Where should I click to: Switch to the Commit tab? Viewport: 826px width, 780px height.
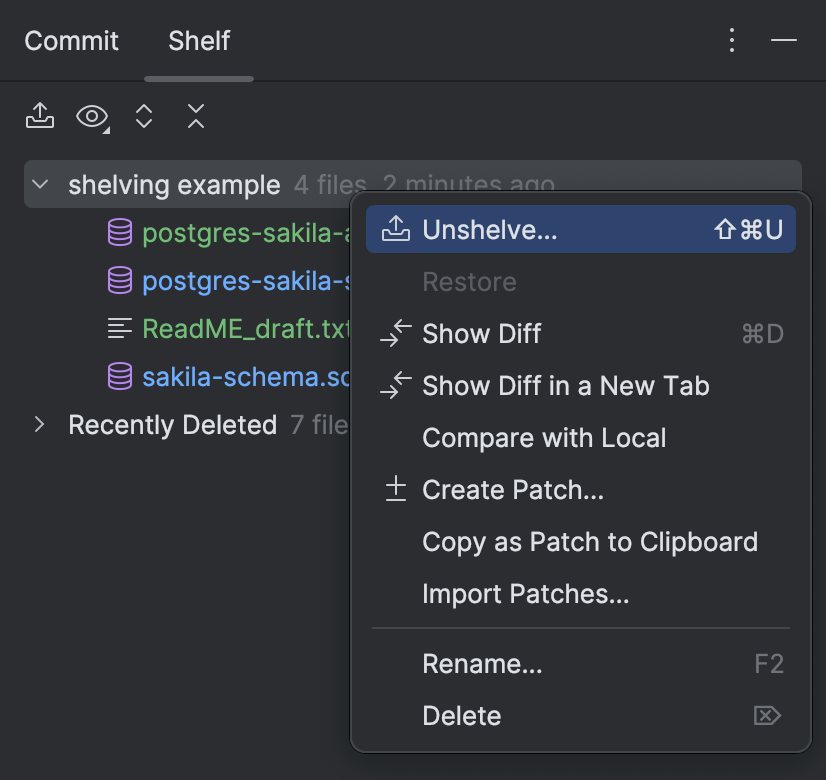click(x=71, y=41)
